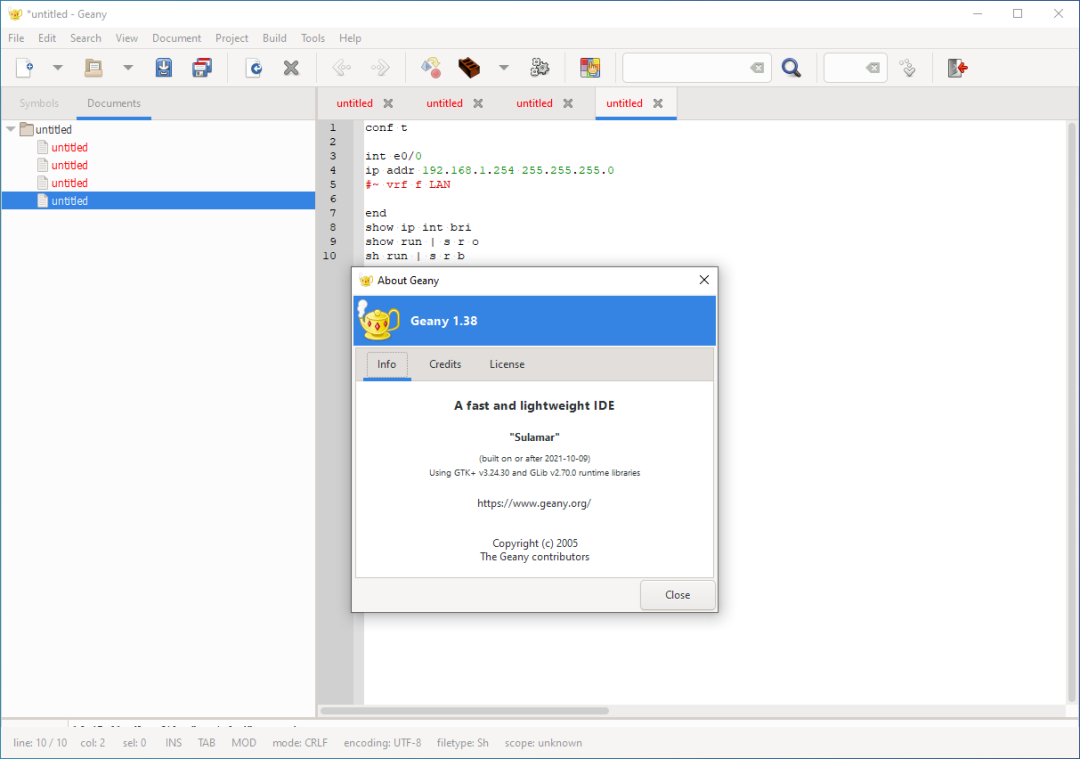Collapse the untitled folder tree node
The image size is (1080, 759).
click(x=10, y=129)
